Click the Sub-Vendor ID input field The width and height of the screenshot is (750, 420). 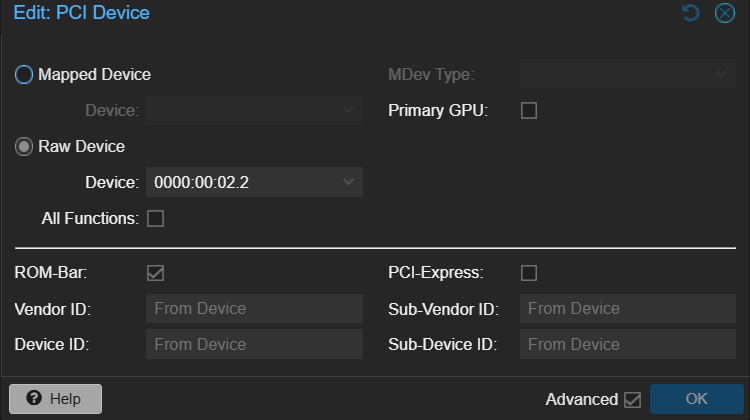627,309
